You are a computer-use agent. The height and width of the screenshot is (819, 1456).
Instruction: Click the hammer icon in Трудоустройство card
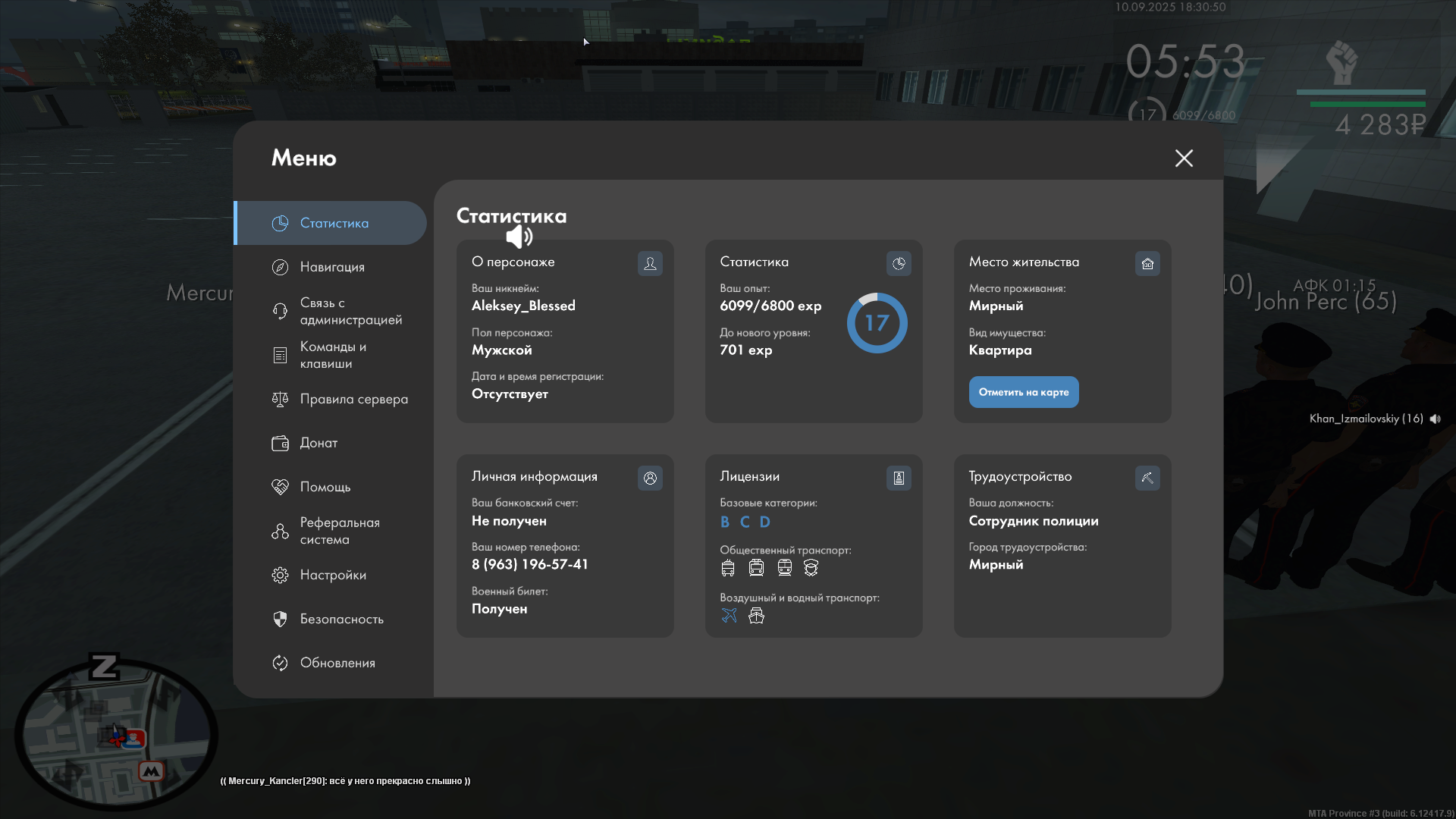point(1147,478)
